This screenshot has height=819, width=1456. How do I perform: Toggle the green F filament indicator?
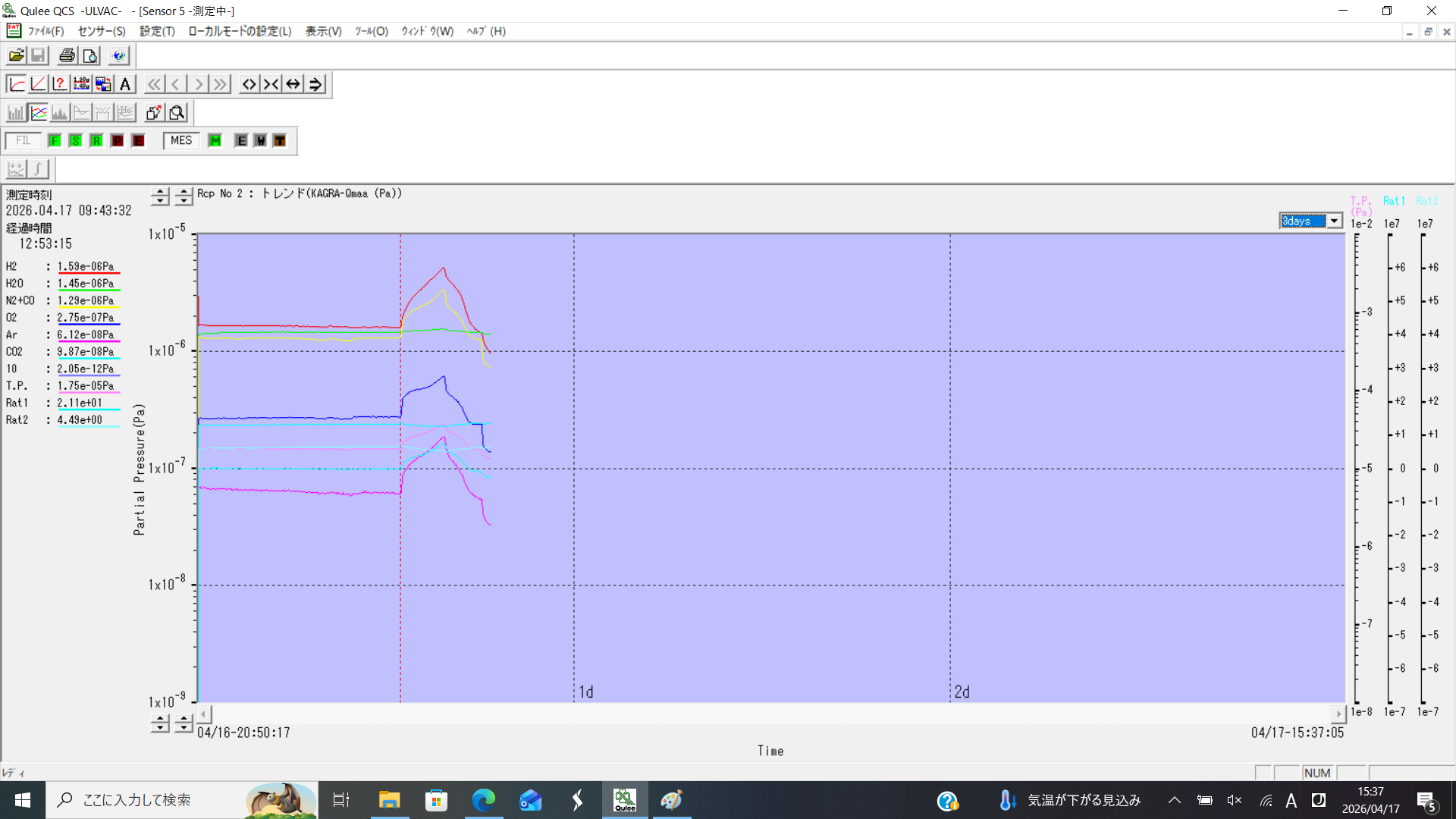pyautogui.click(x=55, y=141)
